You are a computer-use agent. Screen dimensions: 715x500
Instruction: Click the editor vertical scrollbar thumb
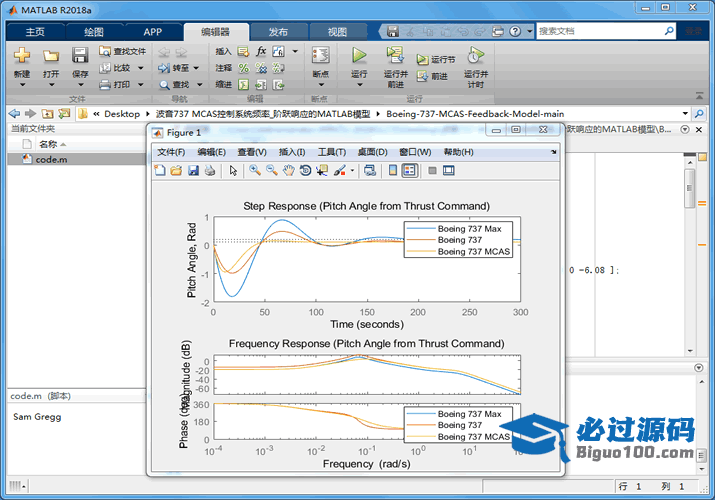(x=689, y=188)
